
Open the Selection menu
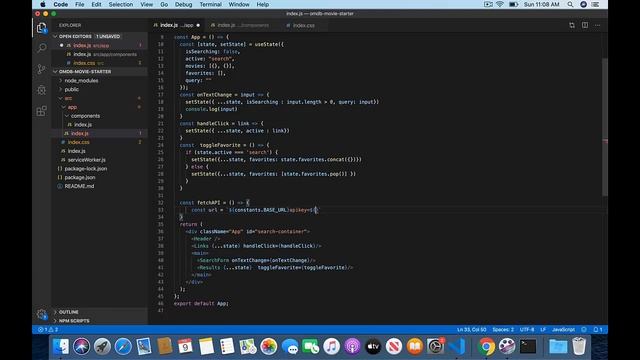point(121,4)
